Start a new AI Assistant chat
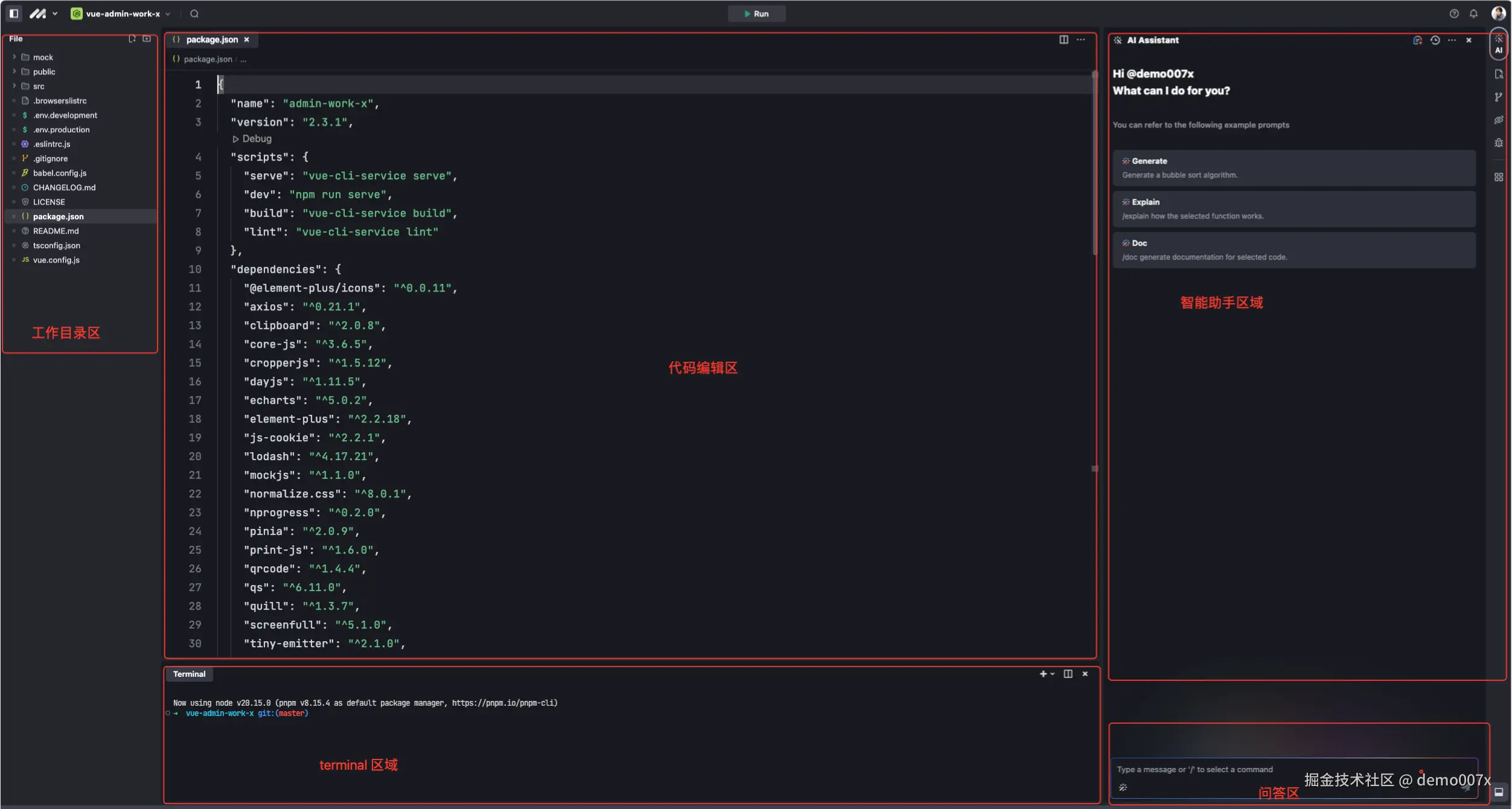 (x=1417, y=40)
